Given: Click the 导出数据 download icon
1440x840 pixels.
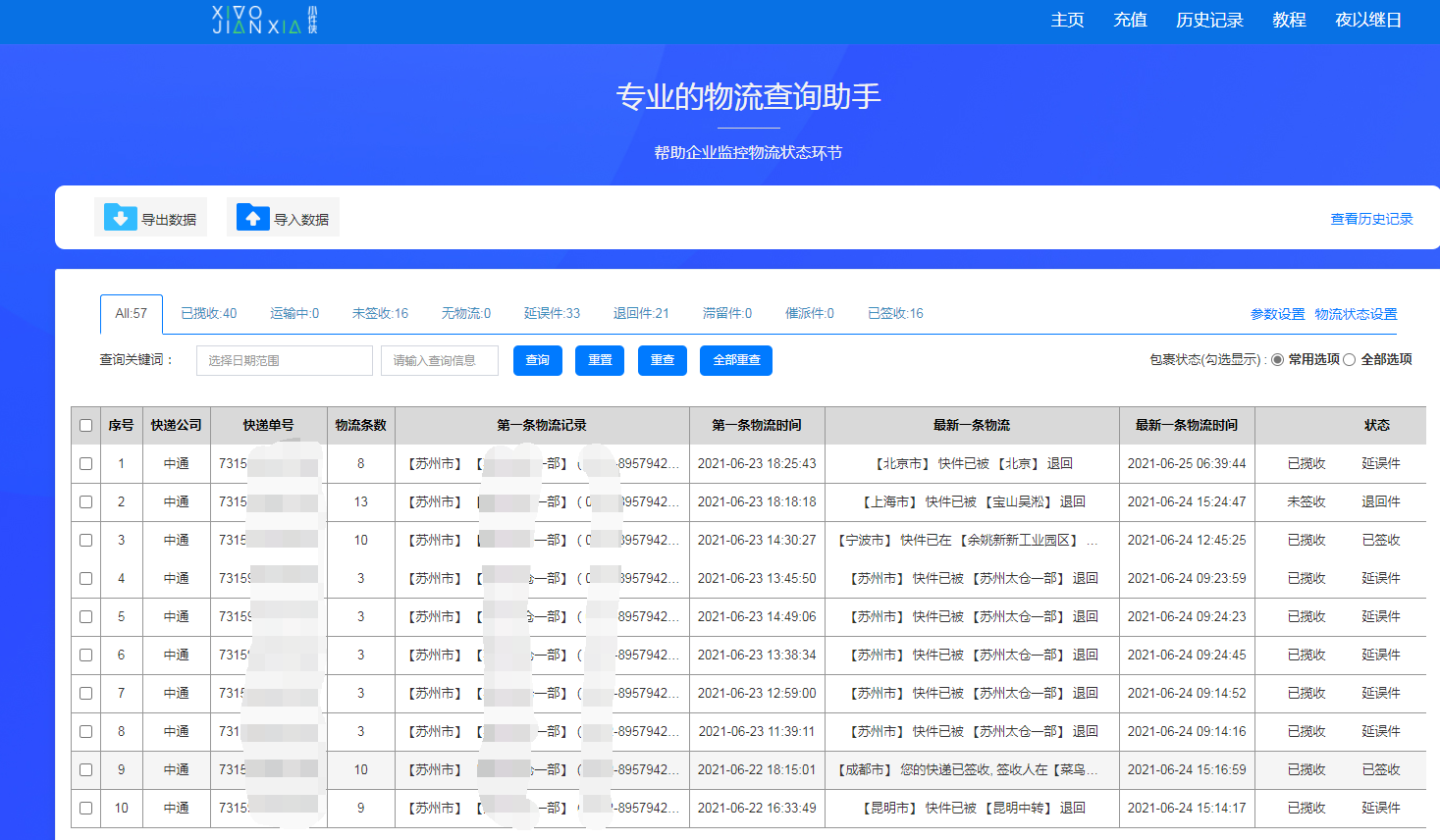Looking at the screenshot, I should pos(118,217).
